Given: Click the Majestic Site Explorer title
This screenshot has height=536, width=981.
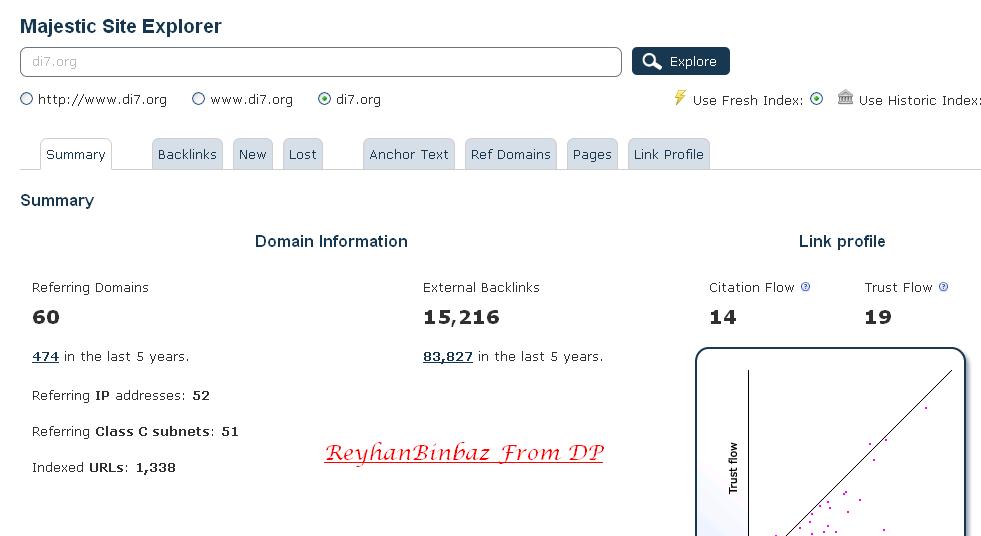Looking at the screenshot, I should [x=121, y=26].
